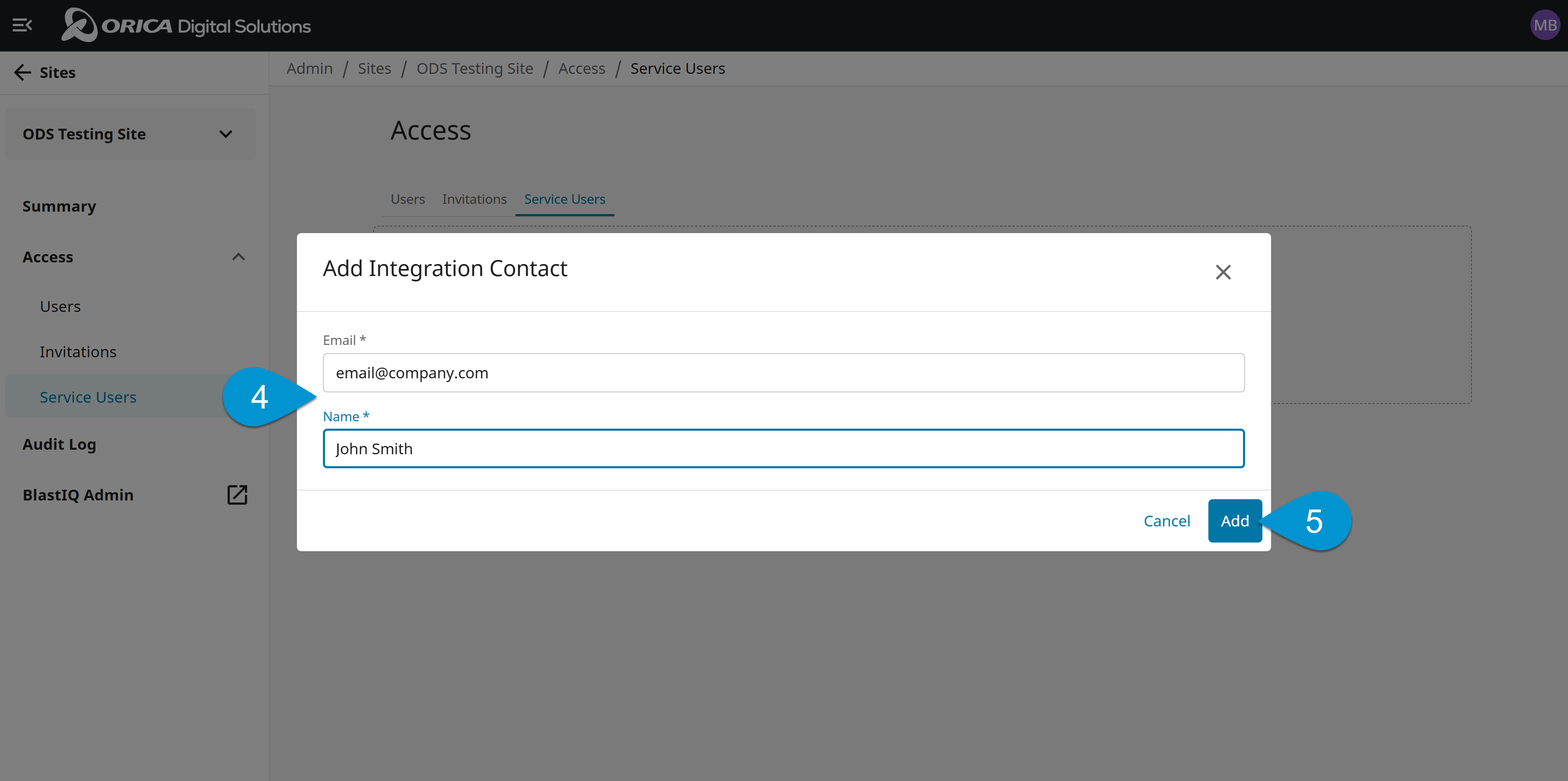Open BlastIQ Admin in the sidebar
The width and height of the screenshot is (1568, 781).
[78, 495]
